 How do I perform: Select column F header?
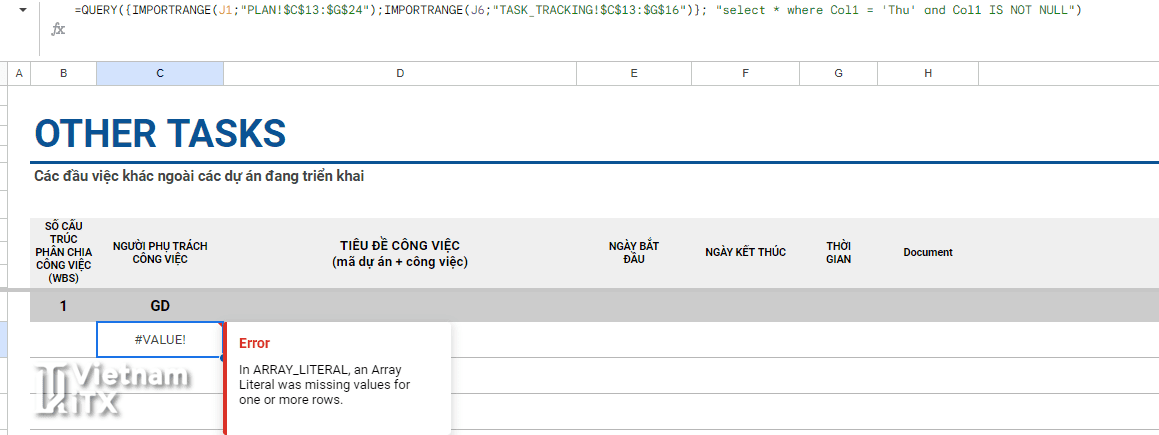745,74
